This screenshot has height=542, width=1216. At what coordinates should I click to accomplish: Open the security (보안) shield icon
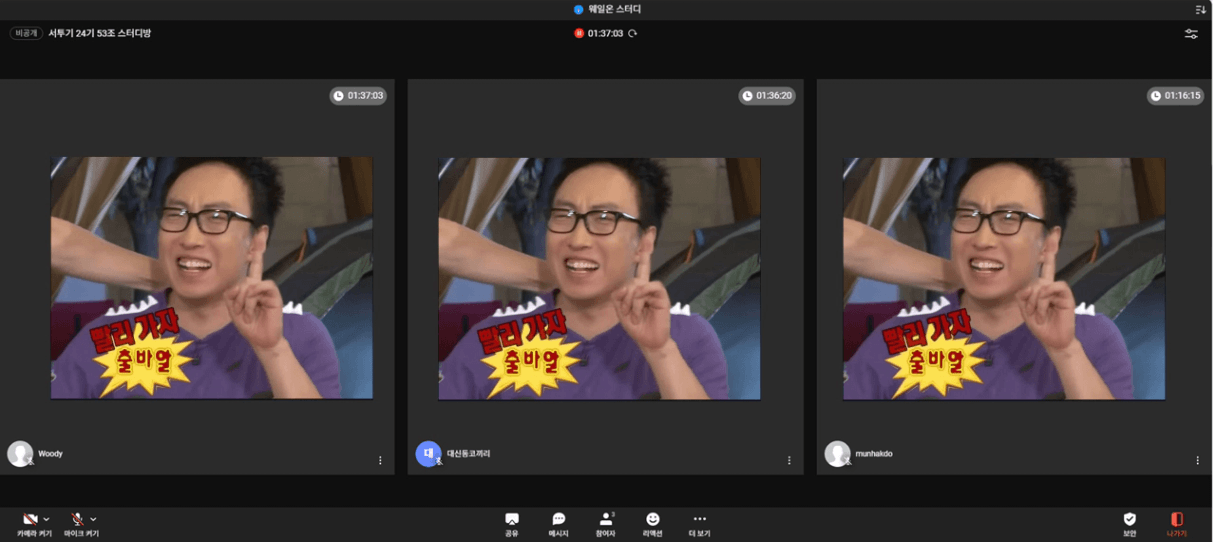coord(1129,520)
